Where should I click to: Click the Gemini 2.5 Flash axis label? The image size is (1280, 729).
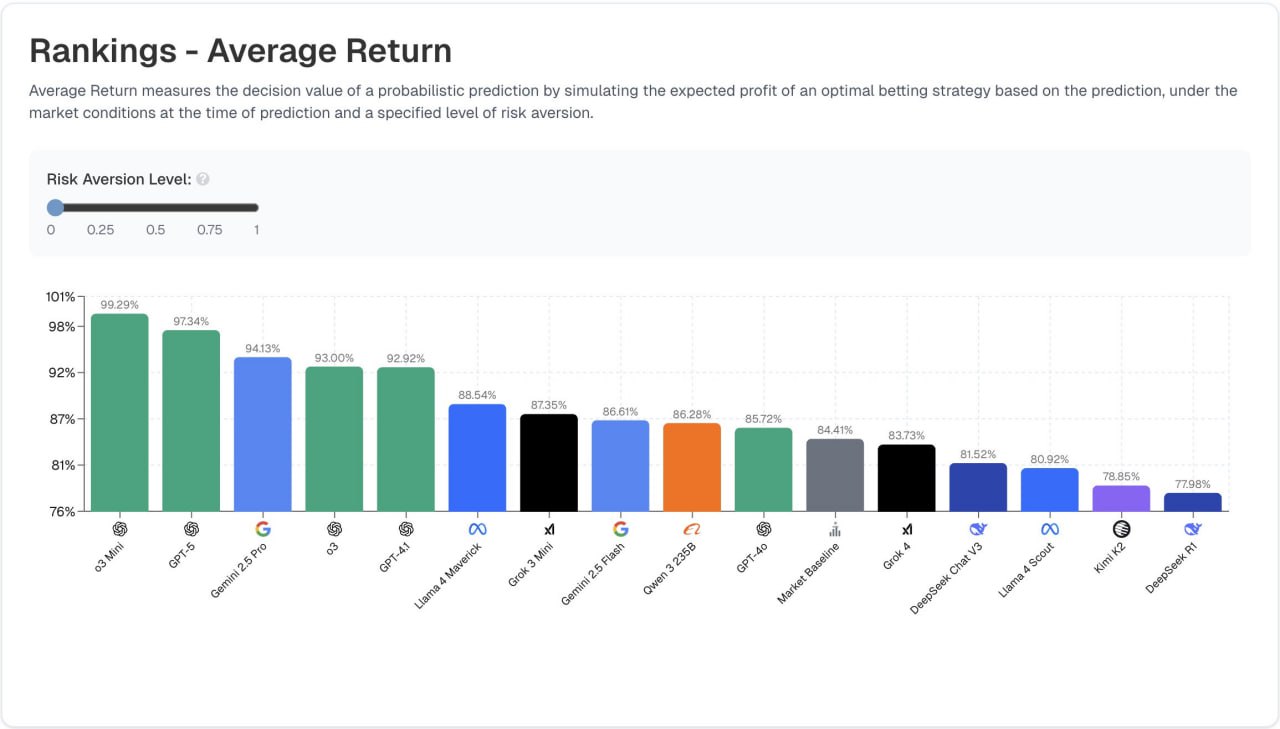[x=594, y=573]
